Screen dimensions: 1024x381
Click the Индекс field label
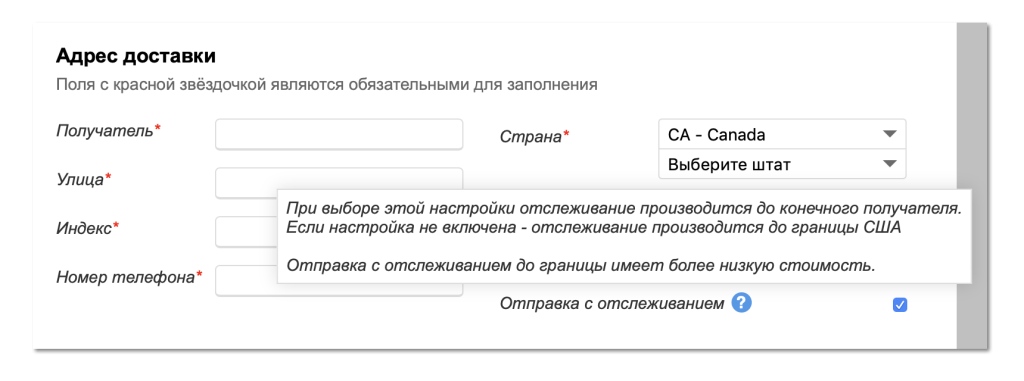point(88,228)
